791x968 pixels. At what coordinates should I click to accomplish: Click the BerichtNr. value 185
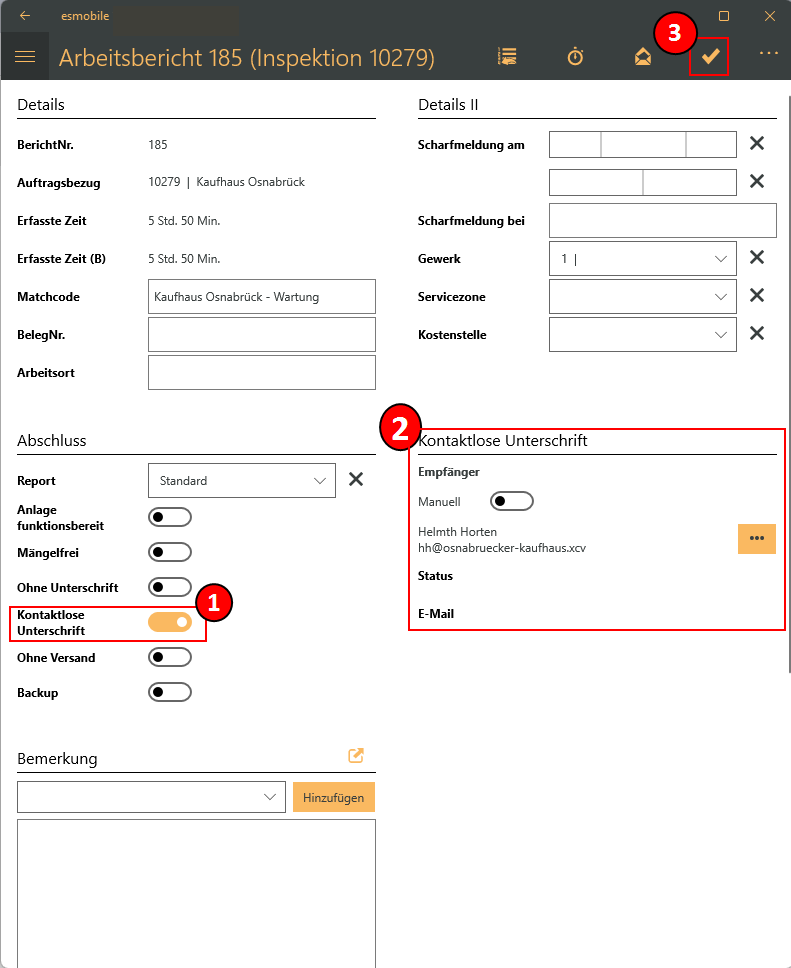tap(158, 144)
